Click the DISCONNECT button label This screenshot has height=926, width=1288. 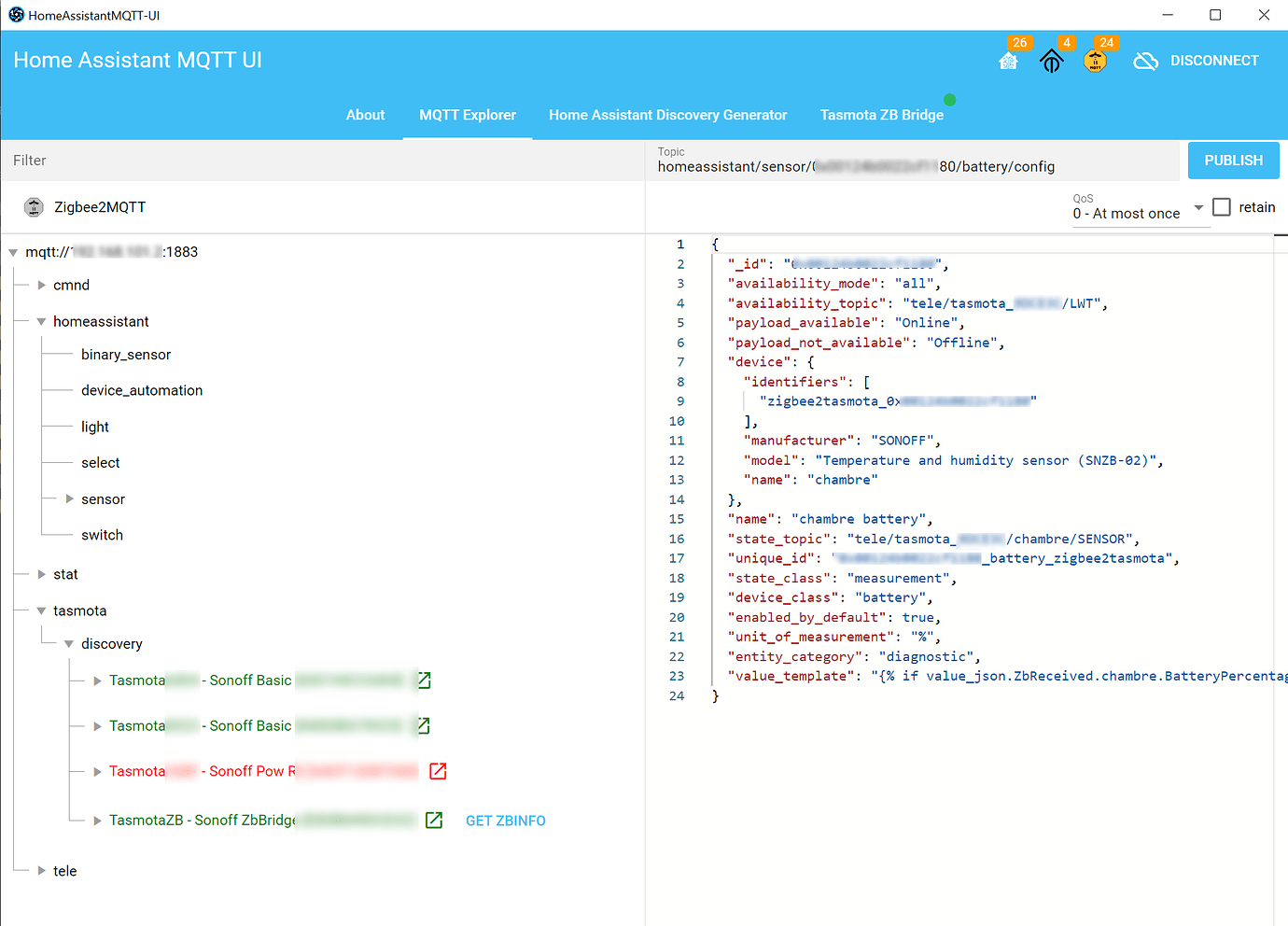point(1214,61)
